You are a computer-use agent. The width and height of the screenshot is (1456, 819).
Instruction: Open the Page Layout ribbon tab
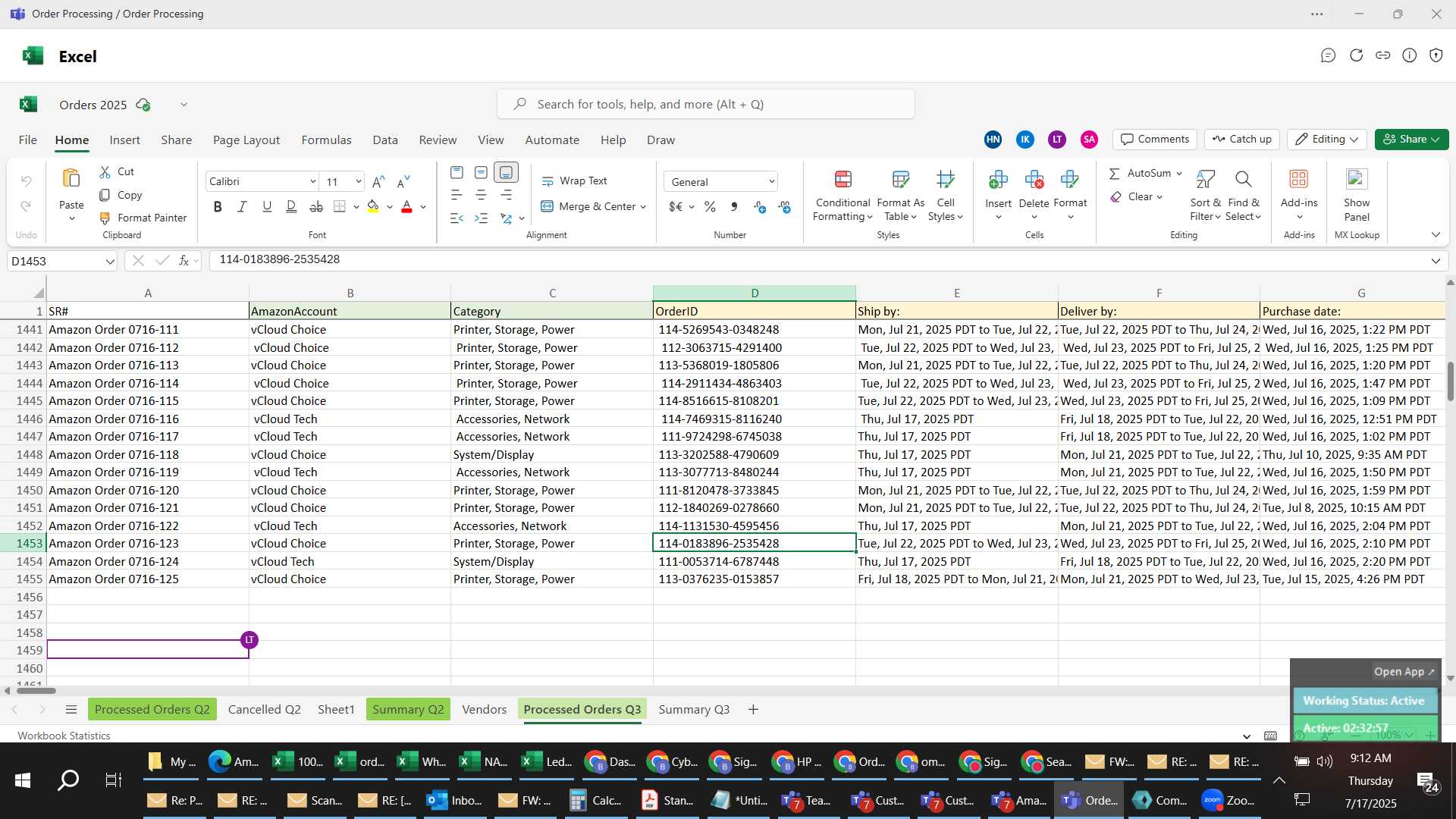pyautogui.click(x=246, y=140)
